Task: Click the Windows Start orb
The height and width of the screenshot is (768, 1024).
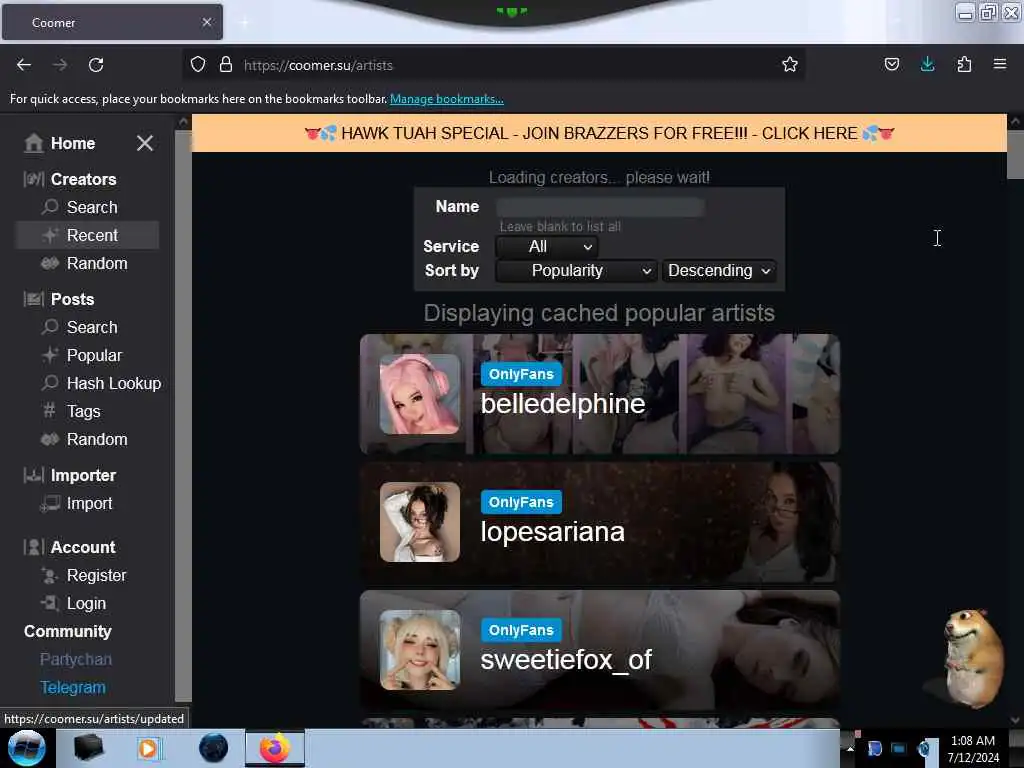Action: (26, 748)
